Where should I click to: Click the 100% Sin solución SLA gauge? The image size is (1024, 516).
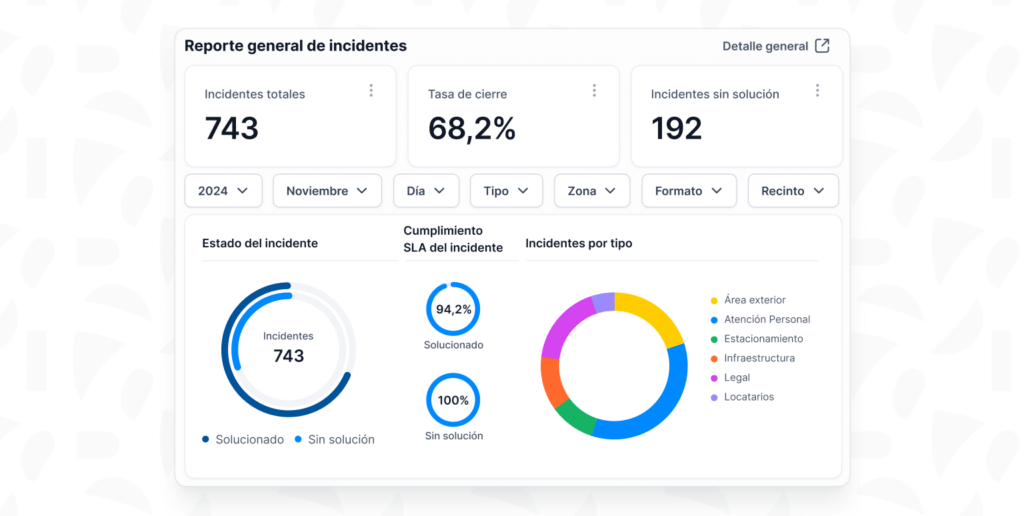453,400
